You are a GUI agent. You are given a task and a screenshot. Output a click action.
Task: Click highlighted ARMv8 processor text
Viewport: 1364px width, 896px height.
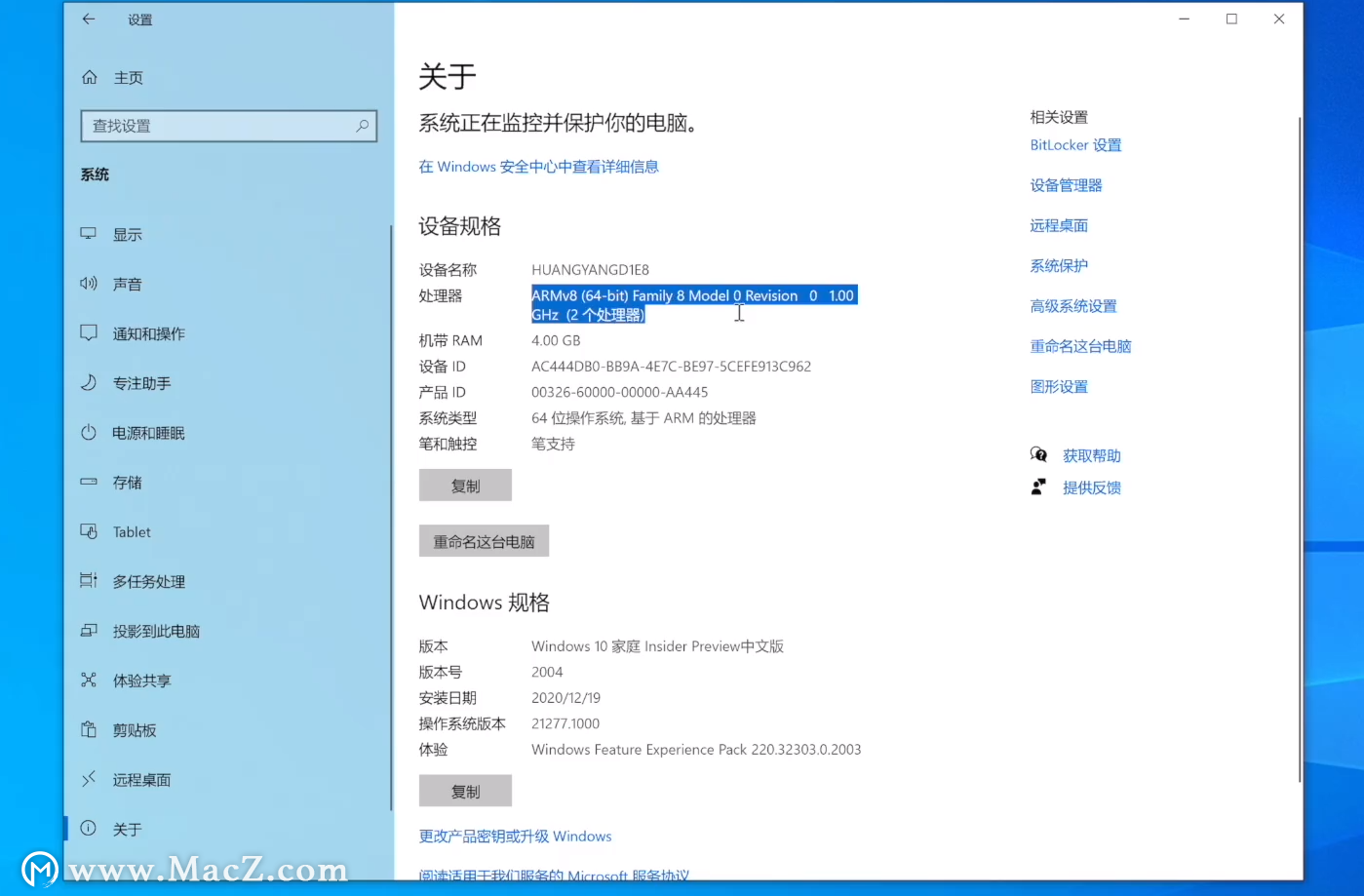click(693, 304)
